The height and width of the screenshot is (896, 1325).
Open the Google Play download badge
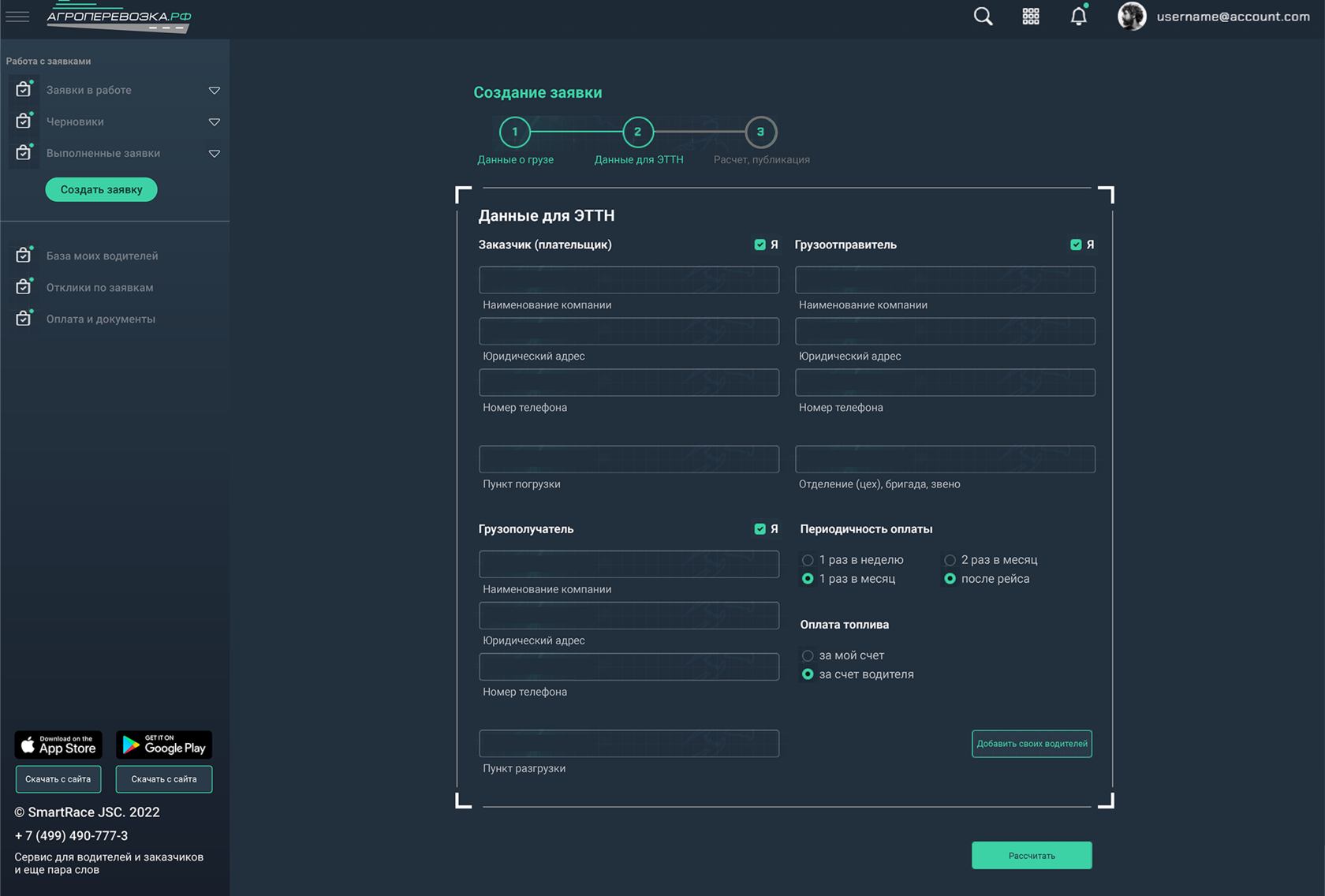164,745
